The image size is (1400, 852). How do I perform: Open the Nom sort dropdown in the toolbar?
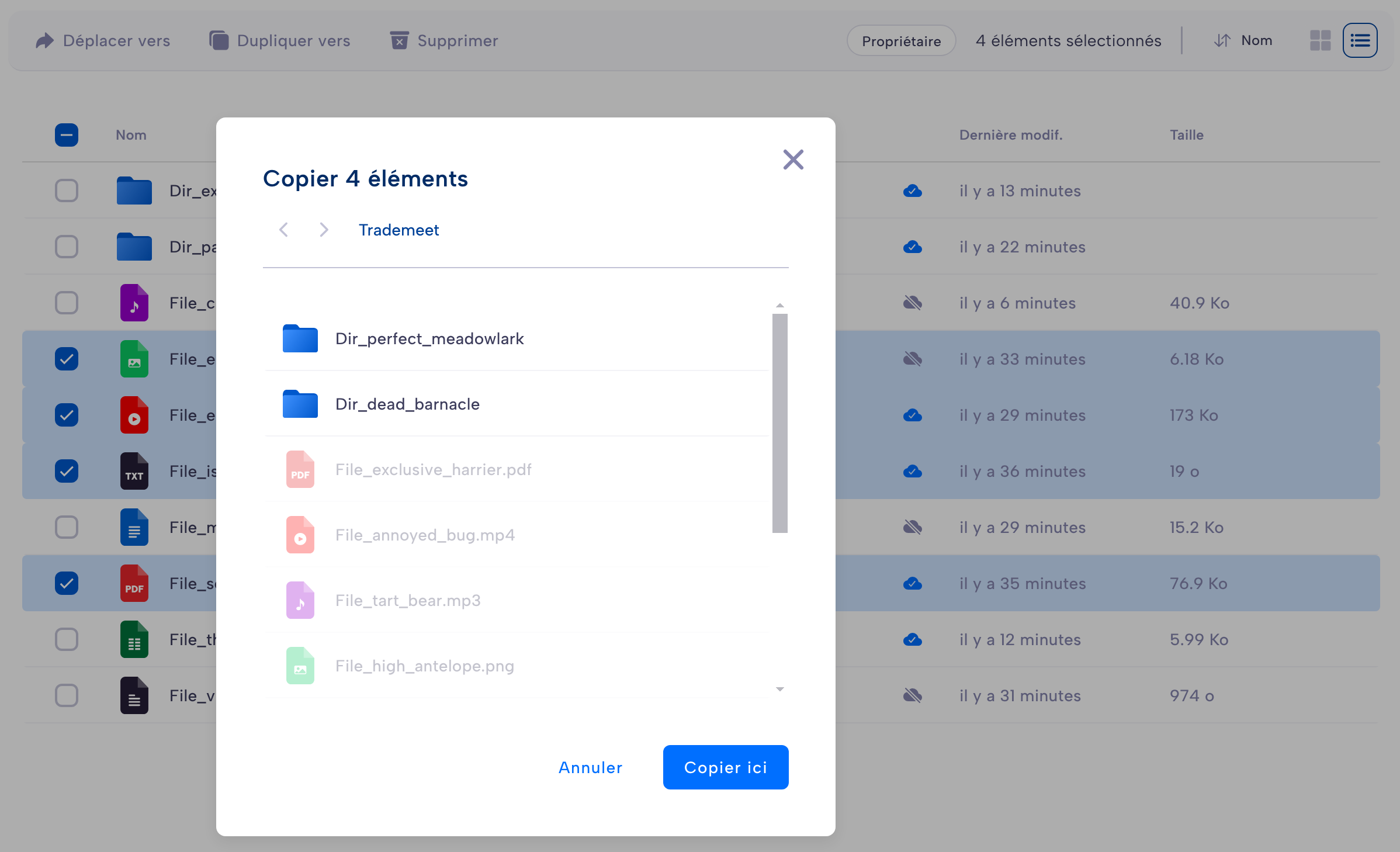point(1243,41)
